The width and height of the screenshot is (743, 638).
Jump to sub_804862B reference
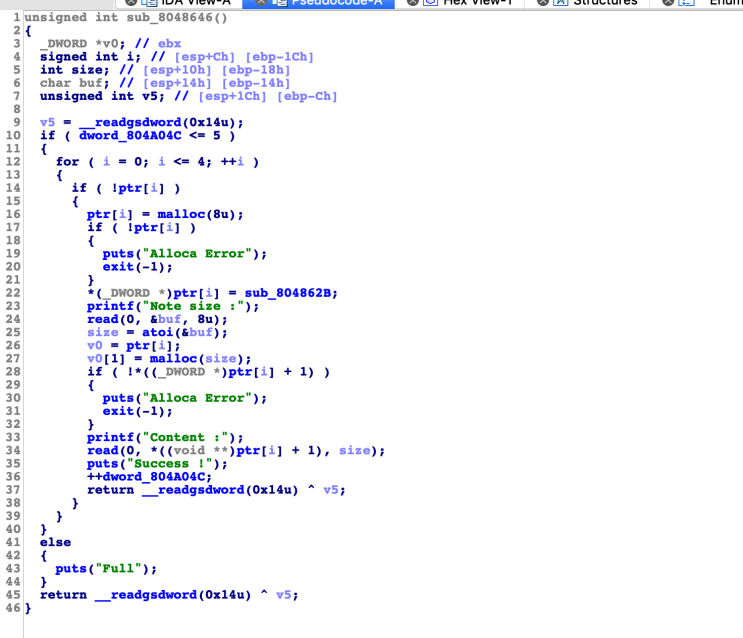pos(287,293)
